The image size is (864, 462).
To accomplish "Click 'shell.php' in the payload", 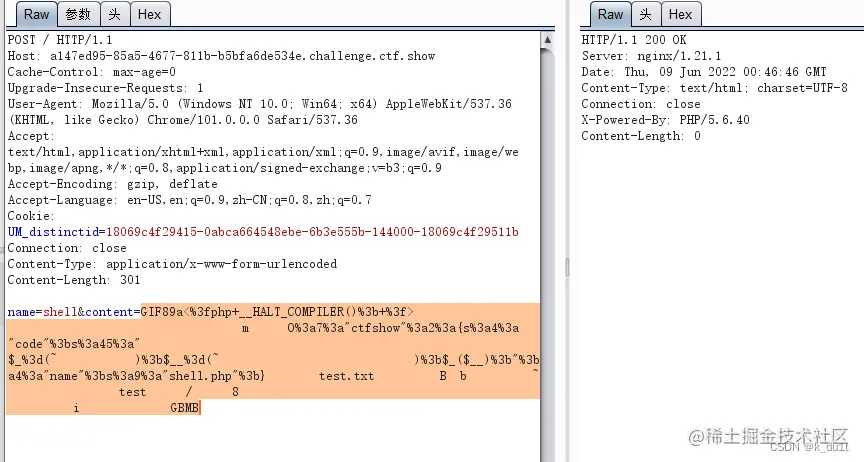I will click(201, 376).
